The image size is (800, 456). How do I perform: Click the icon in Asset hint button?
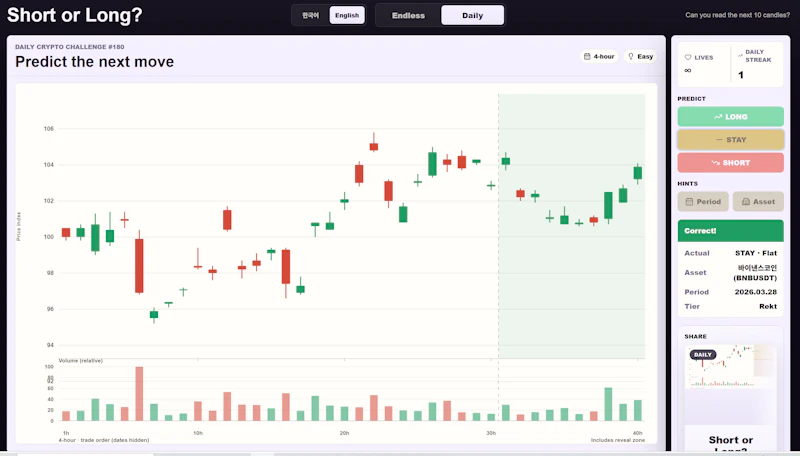745,201
